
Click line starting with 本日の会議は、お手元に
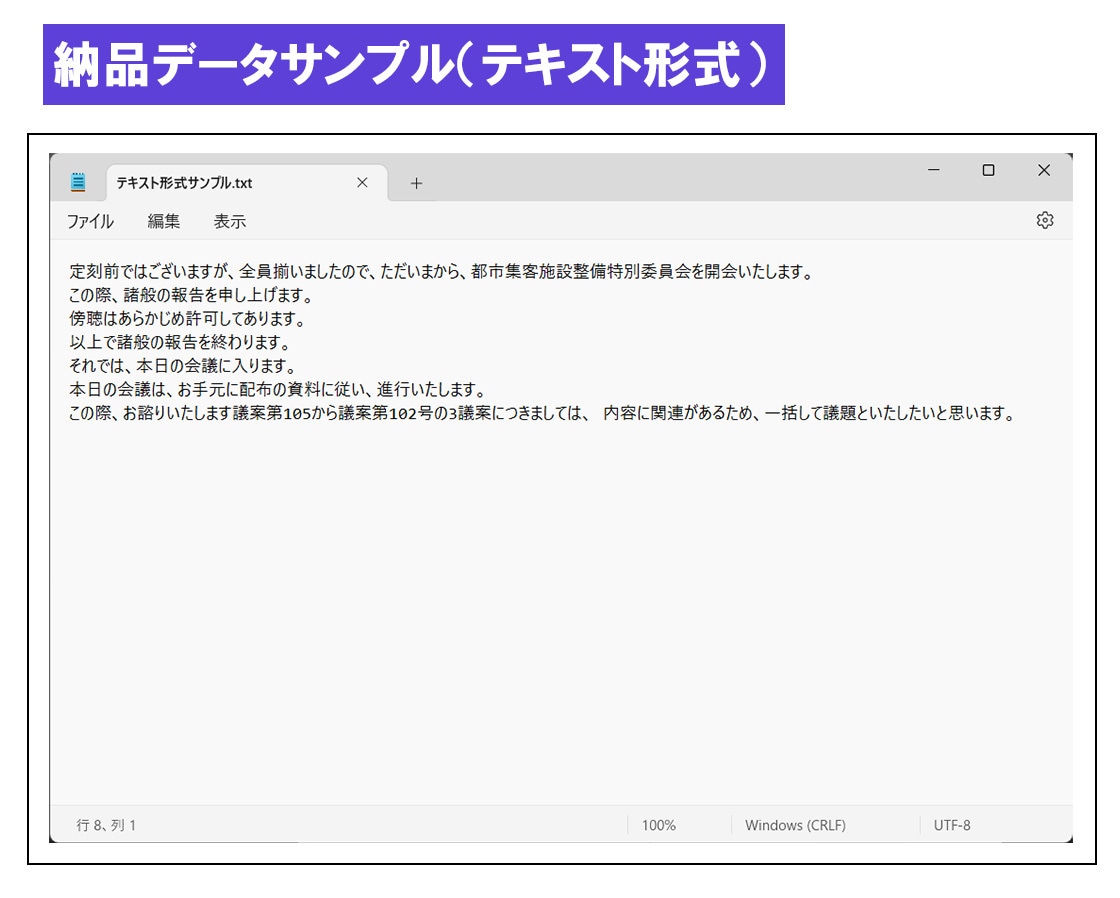coord(277,389)
